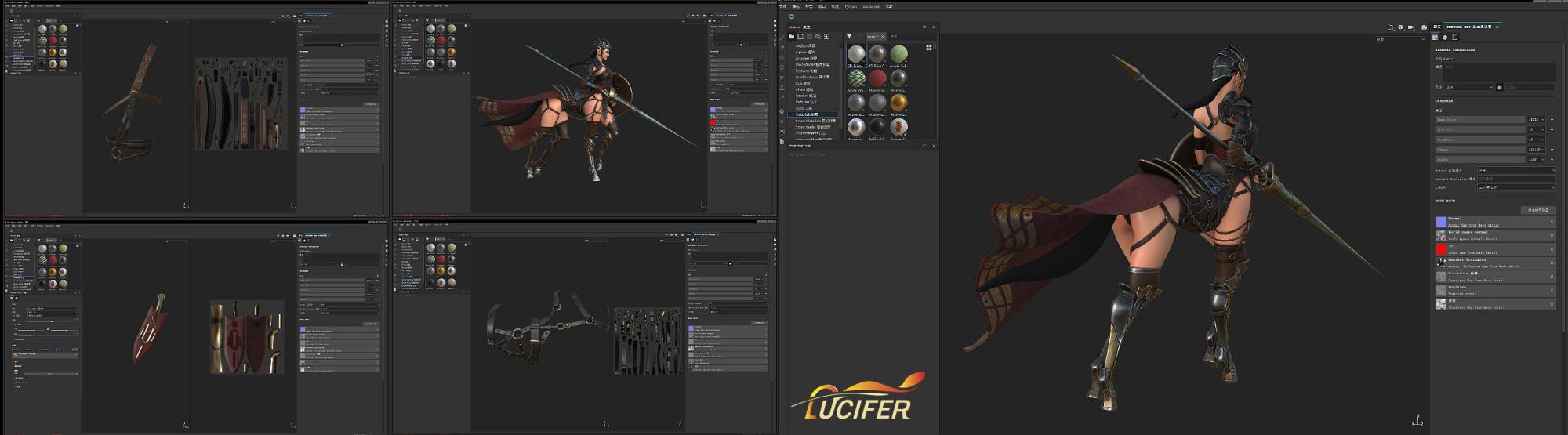Add a channel with the plus icon

[x=1552, y=111]
